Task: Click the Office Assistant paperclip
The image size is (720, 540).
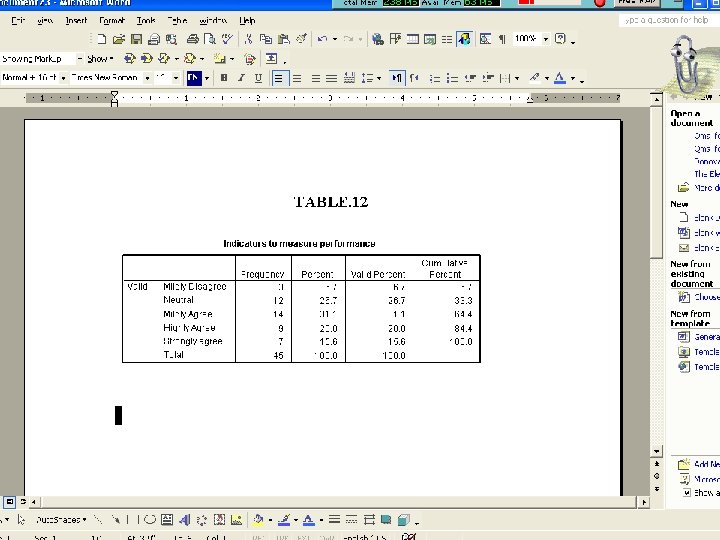Action: pyautogui.click(x=686, y=64)
